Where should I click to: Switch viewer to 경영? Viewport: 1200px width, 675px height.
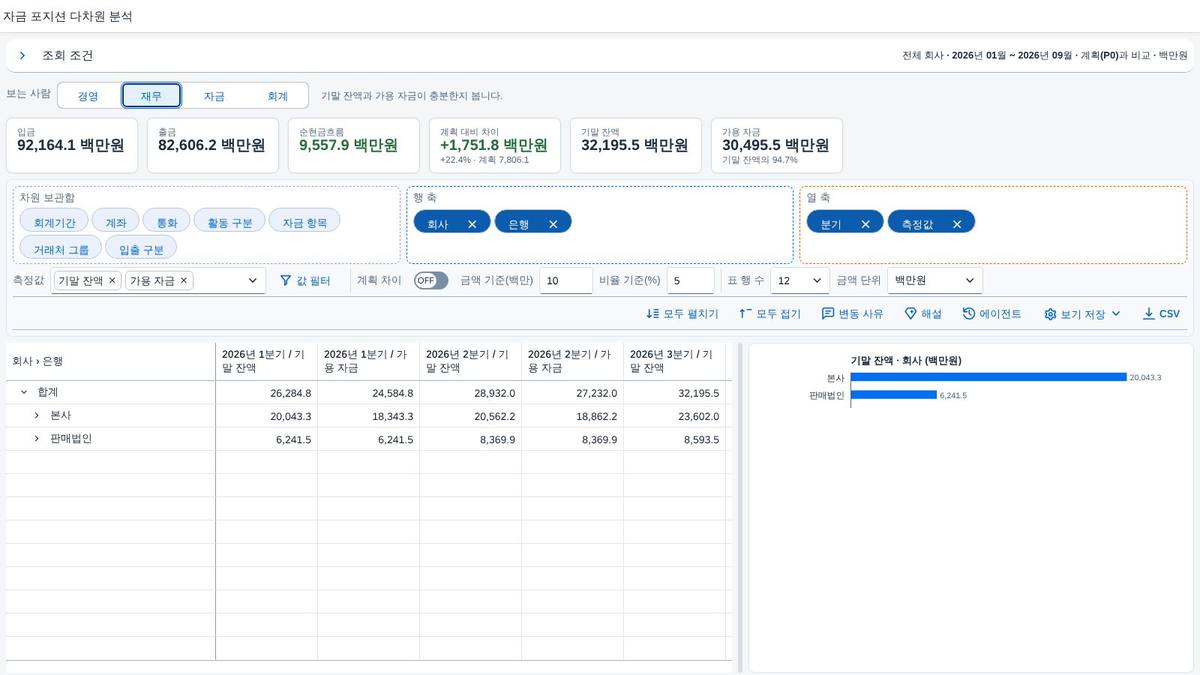click(89, 96)
